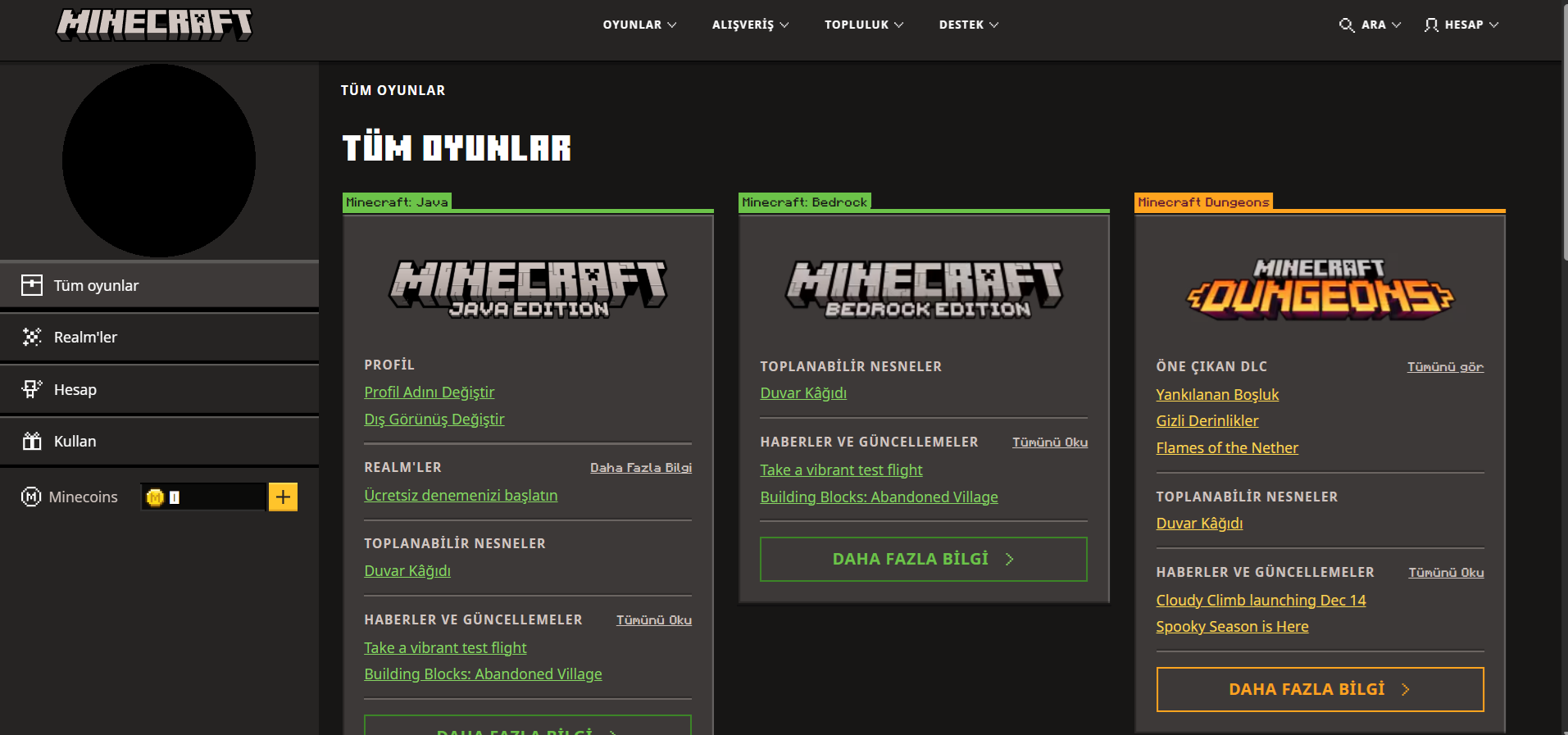The height and width of the screenshot is (735, 1568).
Task: Expand the TOPLULUK menu
Action: (x=864, y=25)
